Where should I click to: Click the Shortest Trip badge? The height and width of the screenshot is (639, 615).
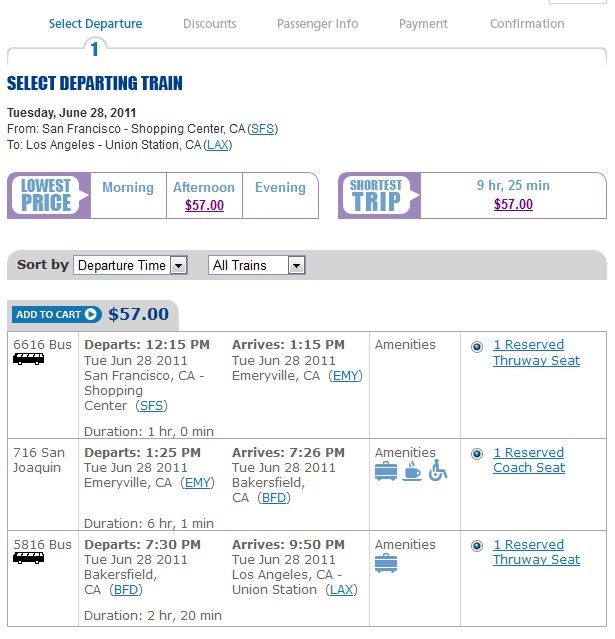tap(379, 196)
